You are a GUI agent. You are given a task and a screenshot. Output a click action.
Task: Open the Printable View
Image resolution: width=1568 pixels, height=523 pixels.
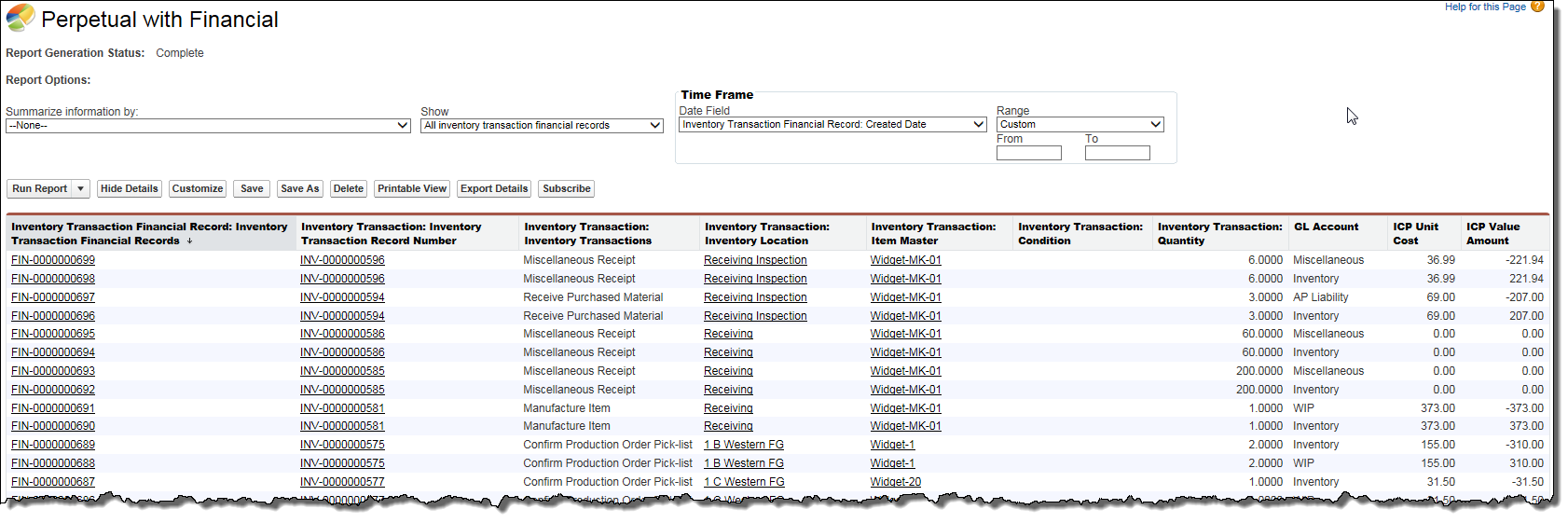[412, 189]
